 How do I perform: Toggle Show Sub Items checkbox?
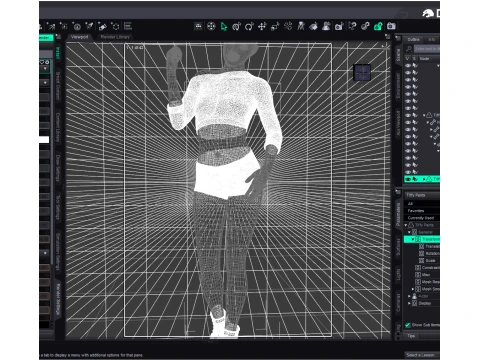tap(407, 325)
